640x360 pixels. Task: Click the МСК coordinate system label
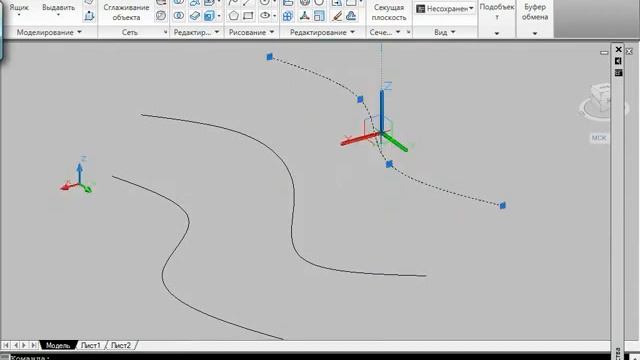[x=599, y=138]
